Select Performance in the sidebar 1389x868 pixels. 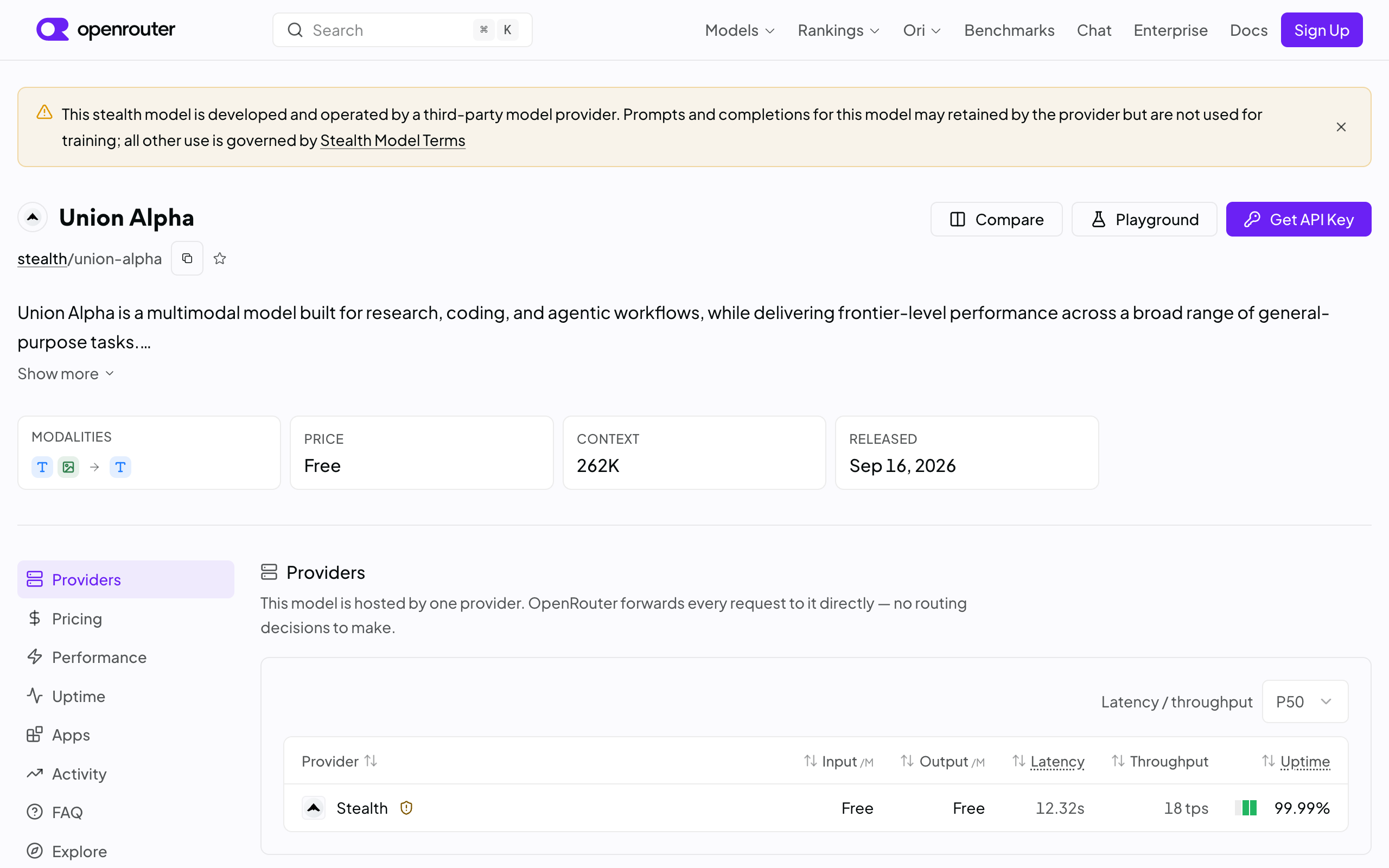(x=126, y=657)
